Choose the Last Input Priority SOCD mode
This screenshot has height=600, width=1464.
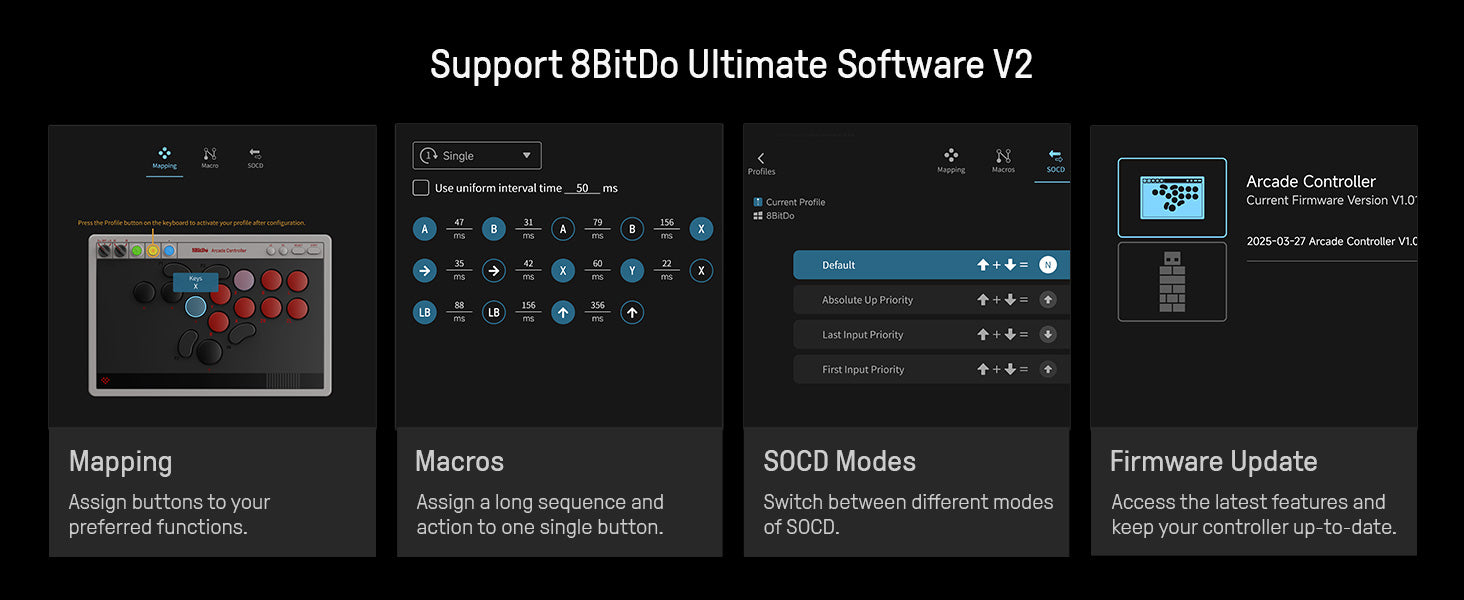pyautogui.click(x=931, y=335)
